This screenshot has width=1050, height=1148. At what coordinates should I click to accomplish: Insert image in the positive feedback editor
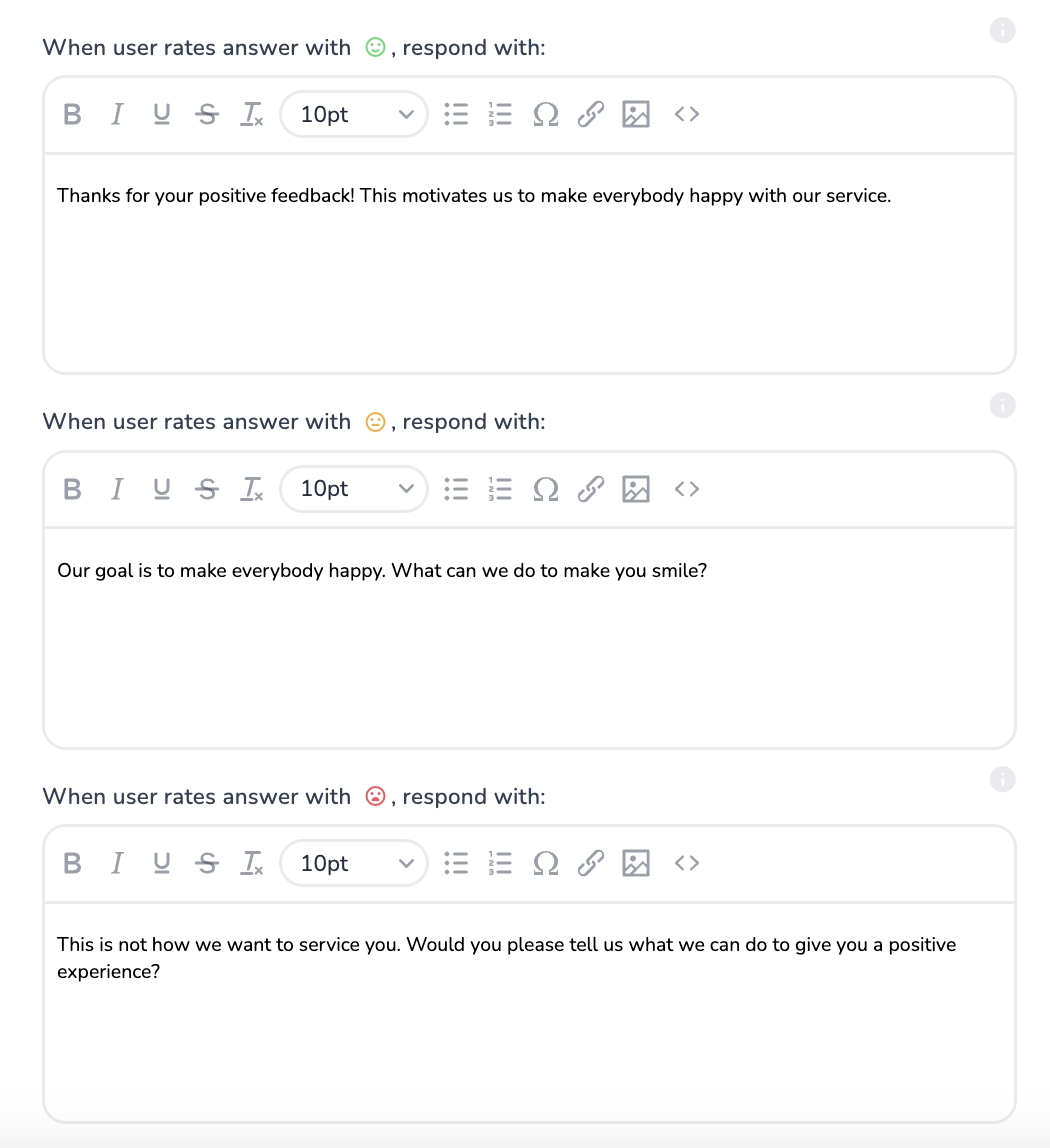pos(636,115)
